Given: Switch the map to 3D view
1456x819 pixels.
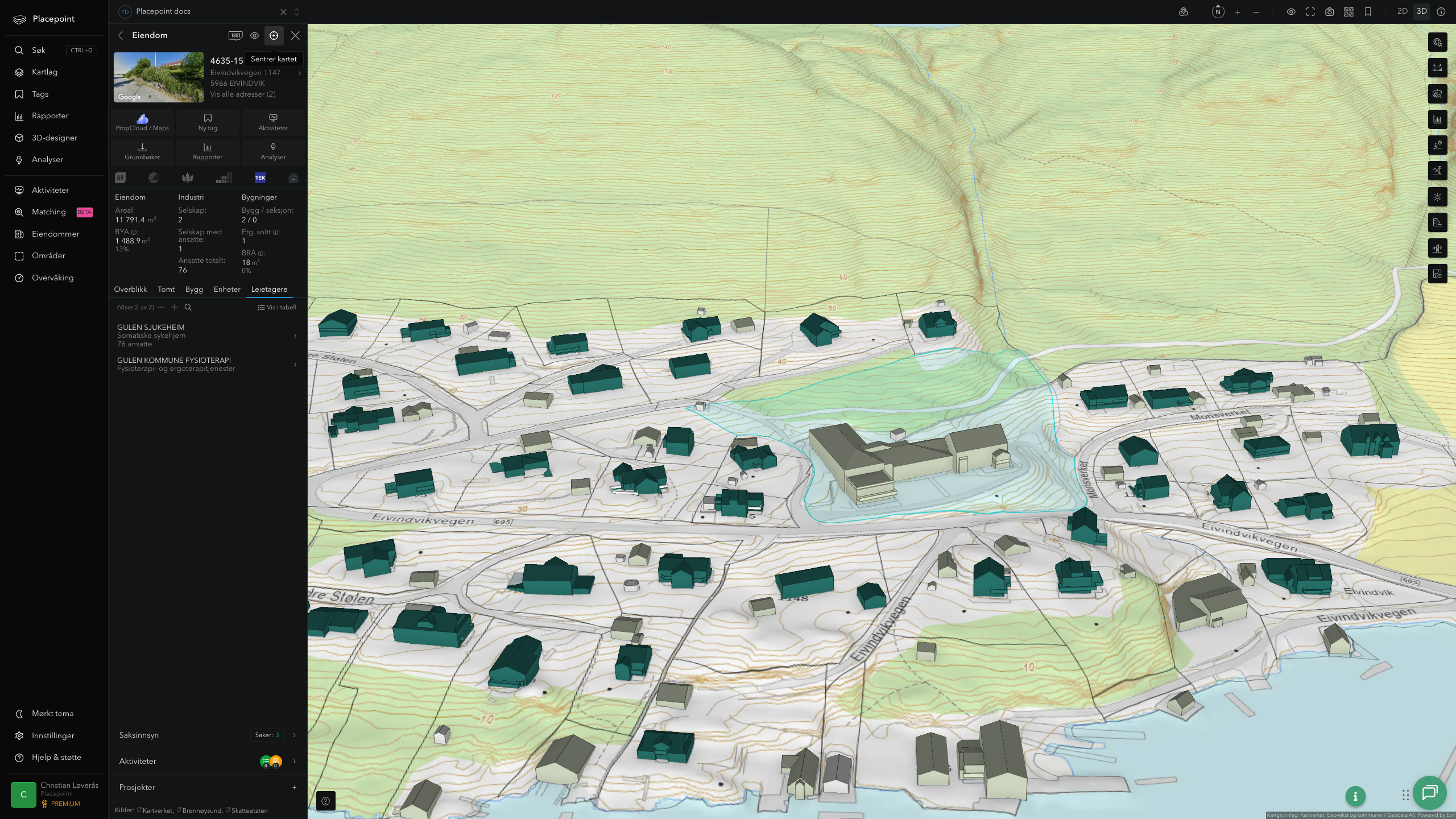Looking at the screenshot, I should coord(1421,11).
